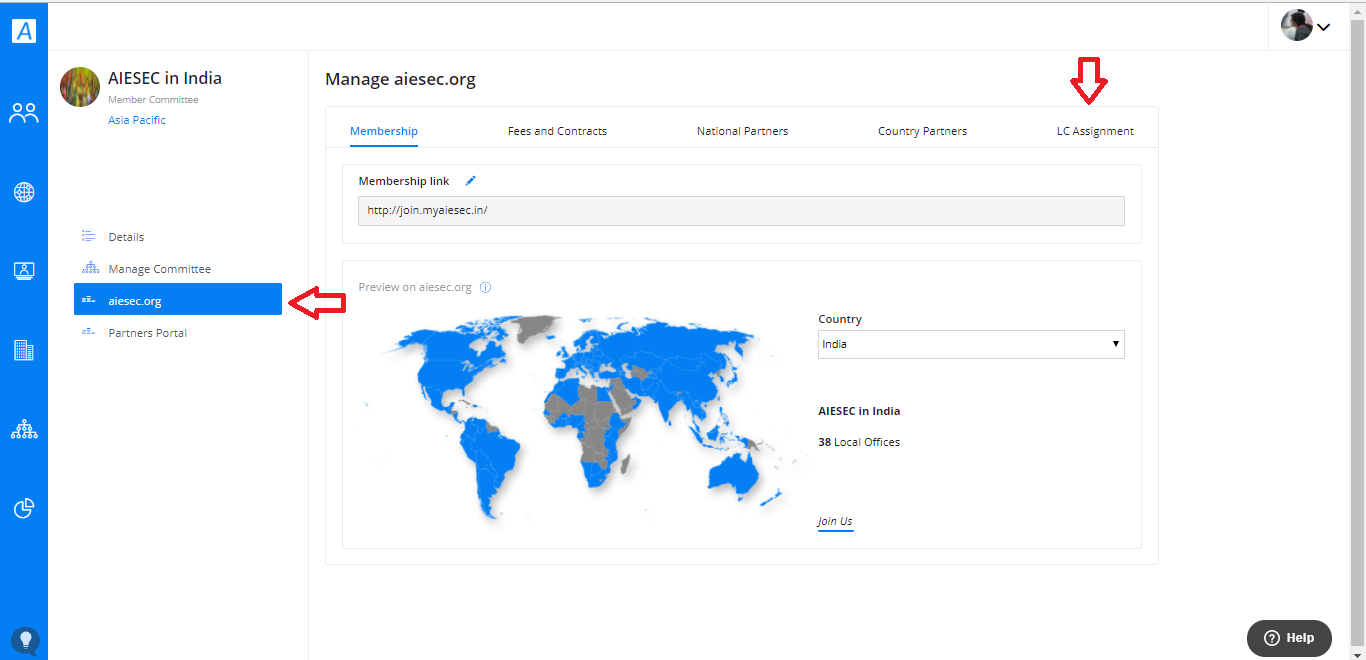This screenshot has height=660, width=1366.
Task: Click the Join Us link
Action: point(835,522)
